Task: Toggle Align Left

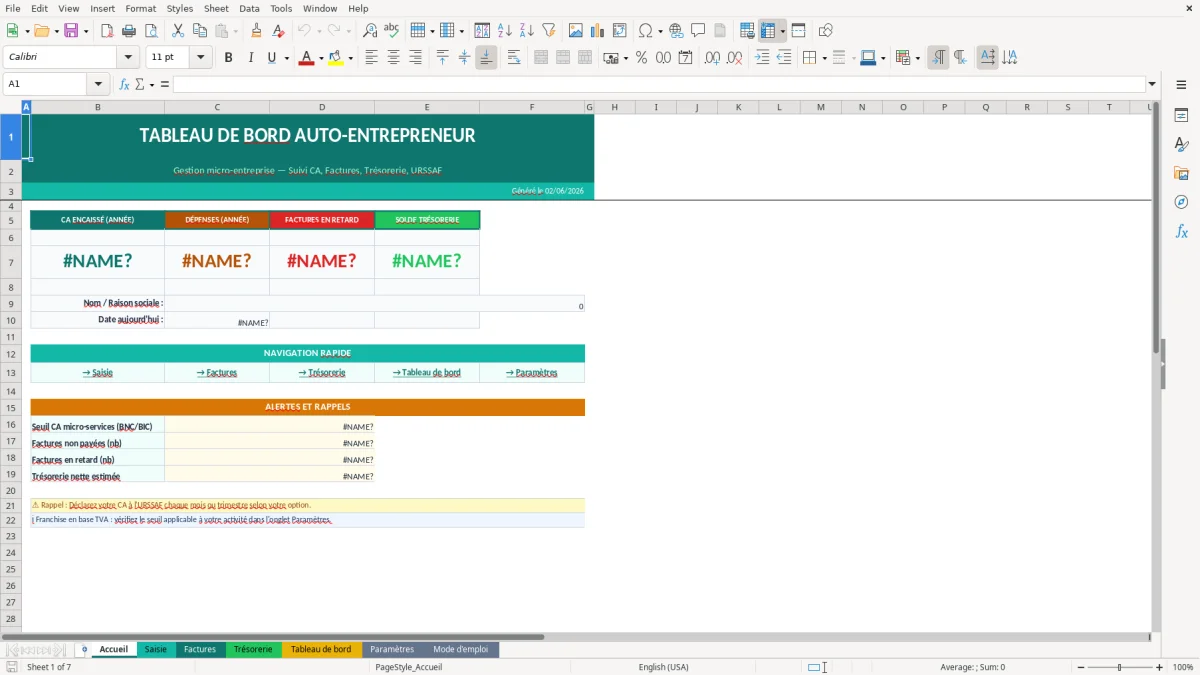Action: 371,58
